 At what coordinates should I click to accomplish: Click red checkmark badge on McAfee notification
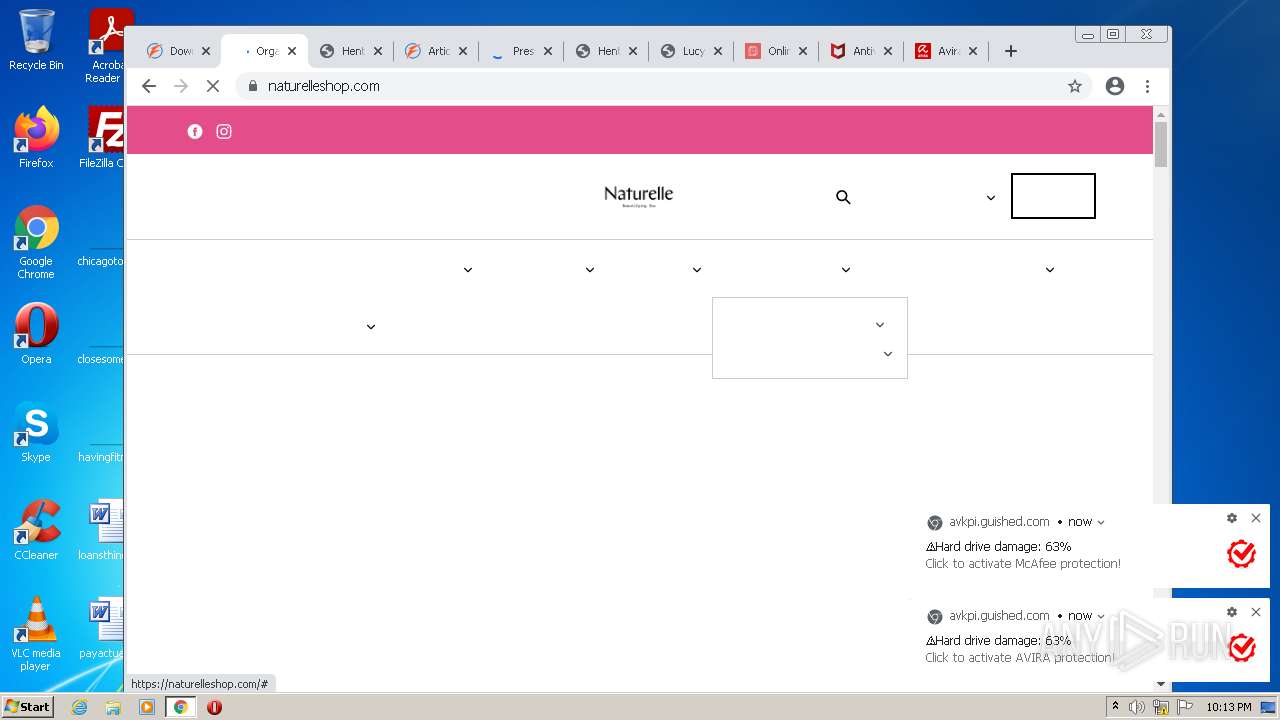[1241, 554]
